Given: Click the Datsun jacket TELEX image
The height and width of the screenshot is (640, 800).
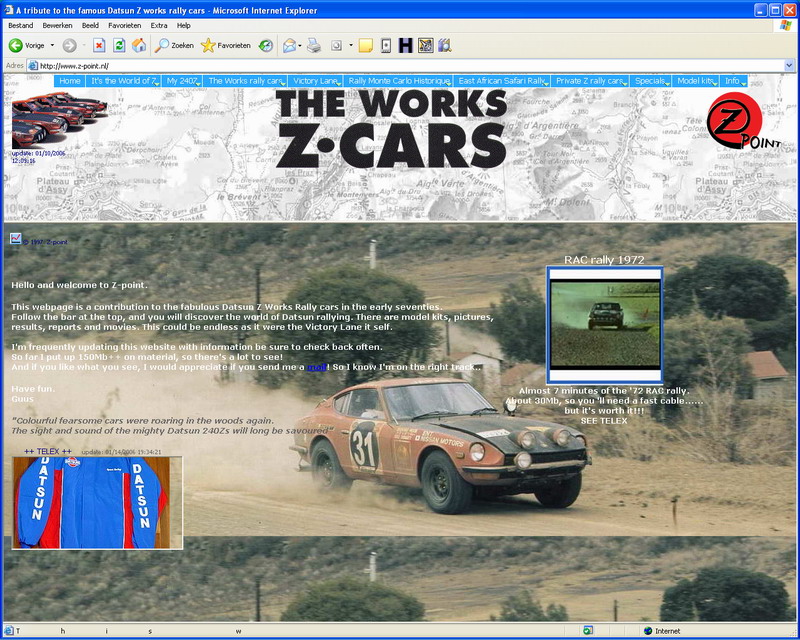Looking at the screenshot, I should (x=97, y=503).
